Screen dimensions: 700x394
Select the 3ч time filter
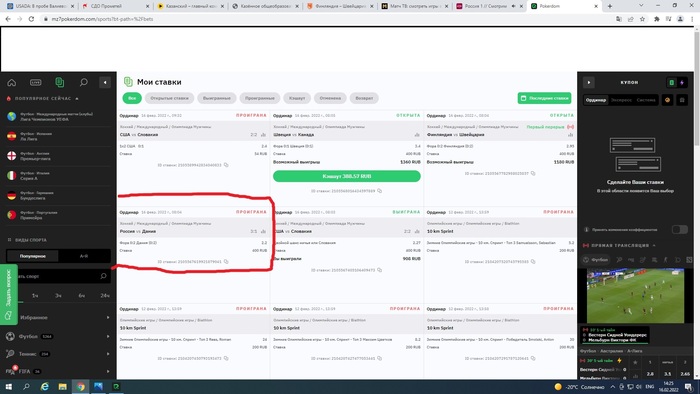[x=58, y=295]
